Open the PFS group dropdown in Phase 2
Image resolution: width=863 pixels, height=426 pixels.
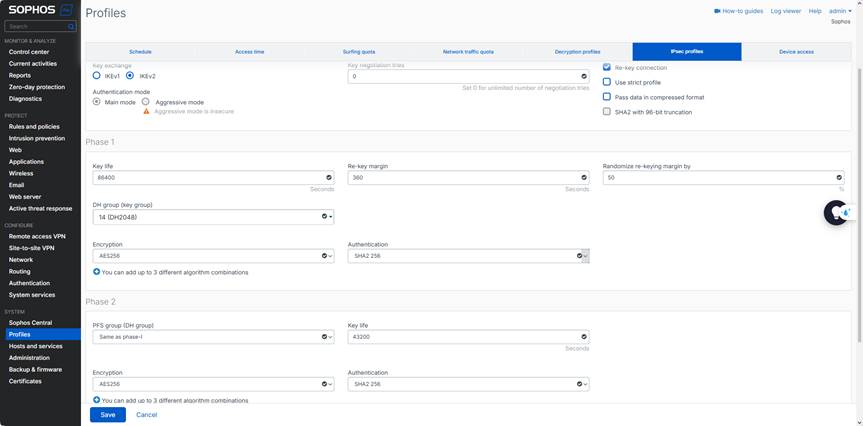pyautogui.click(x=212, y=337)
